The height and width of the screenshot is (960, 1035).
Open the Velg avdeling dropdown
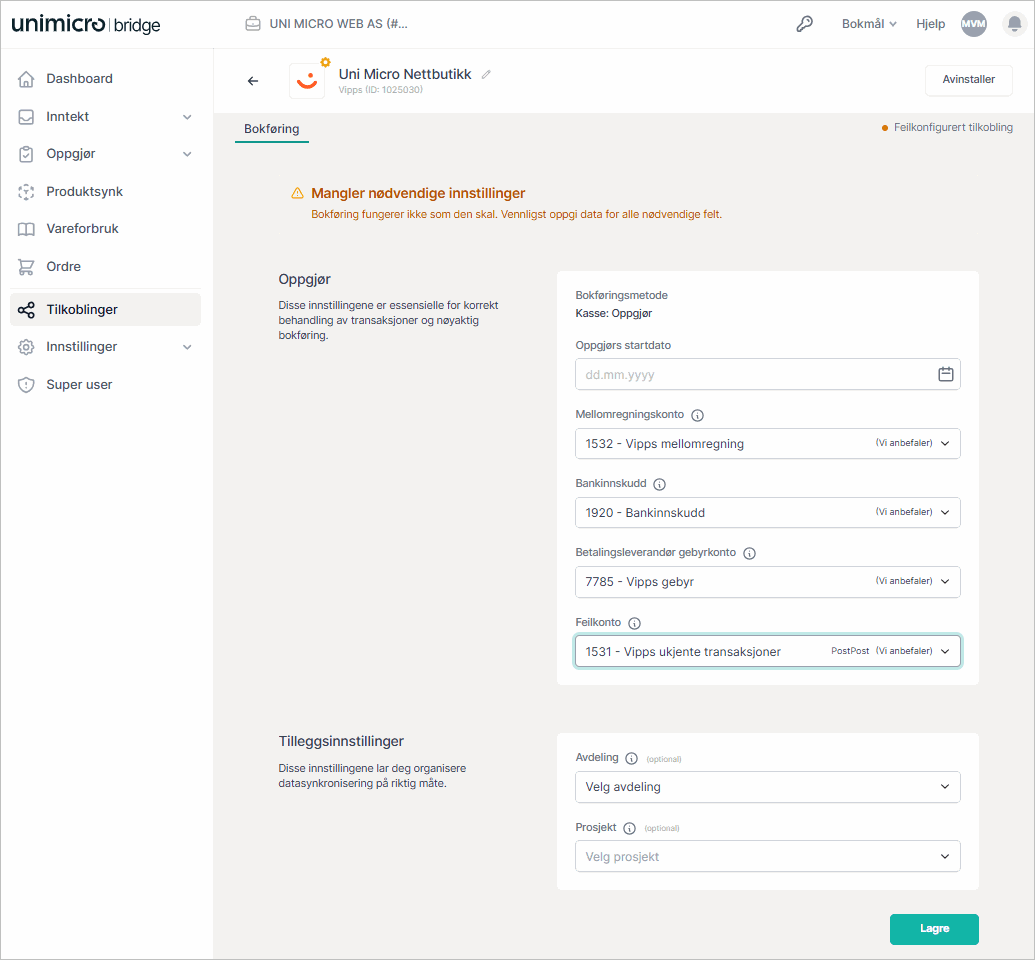[x=768, y=787]
